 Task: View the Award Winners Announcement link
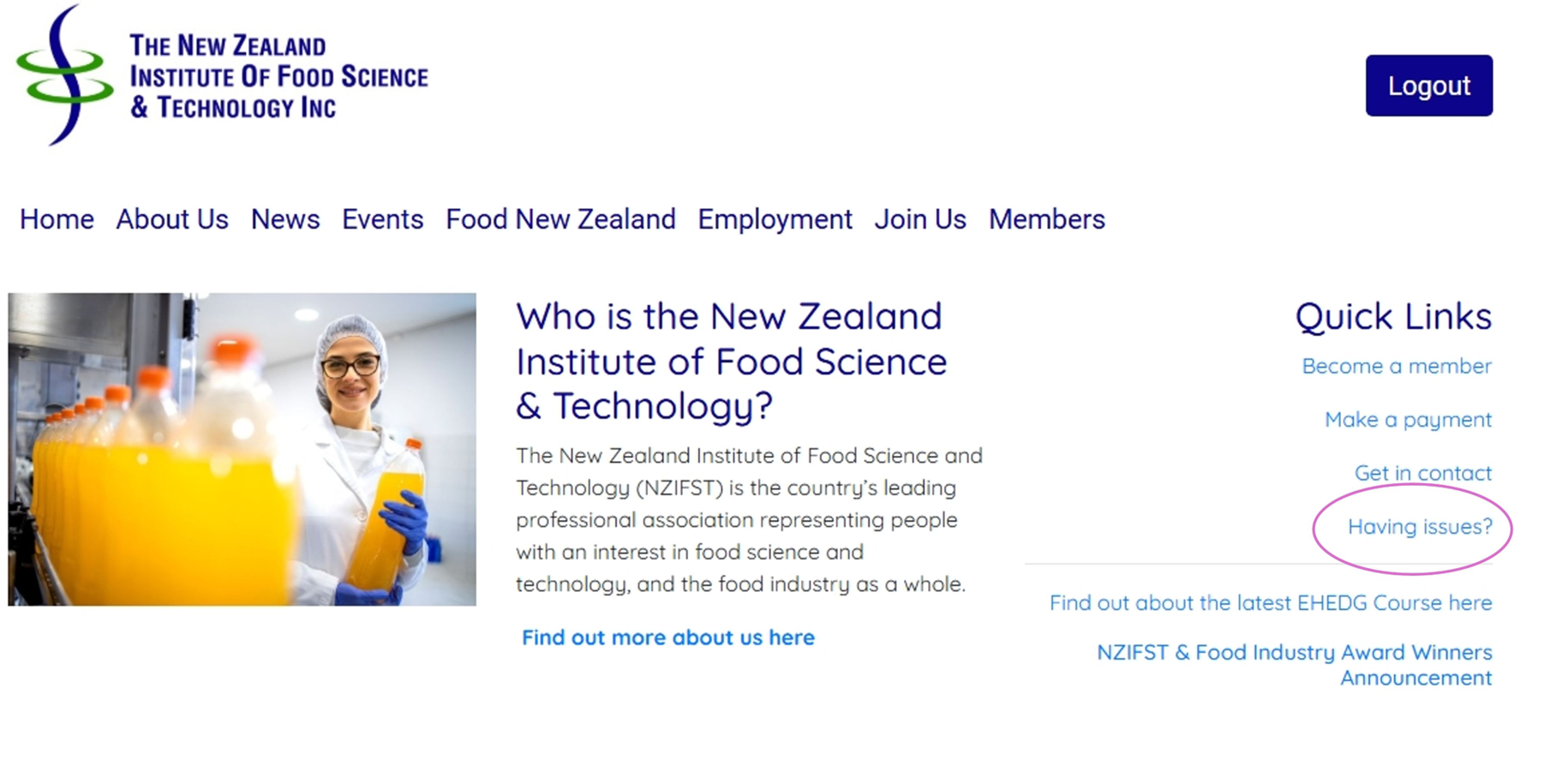click(1294, 665)
